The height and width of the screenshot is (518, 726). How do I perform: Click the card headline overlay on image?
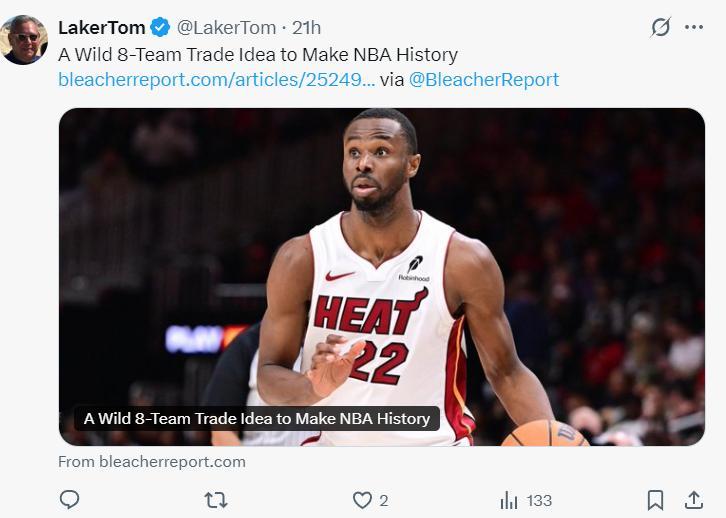[256, 418]
